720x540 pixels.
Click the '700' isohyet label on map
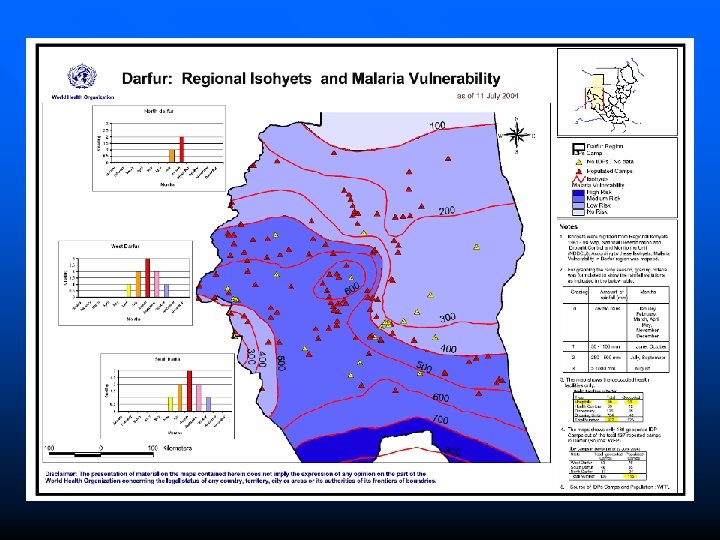coord(439,419)
